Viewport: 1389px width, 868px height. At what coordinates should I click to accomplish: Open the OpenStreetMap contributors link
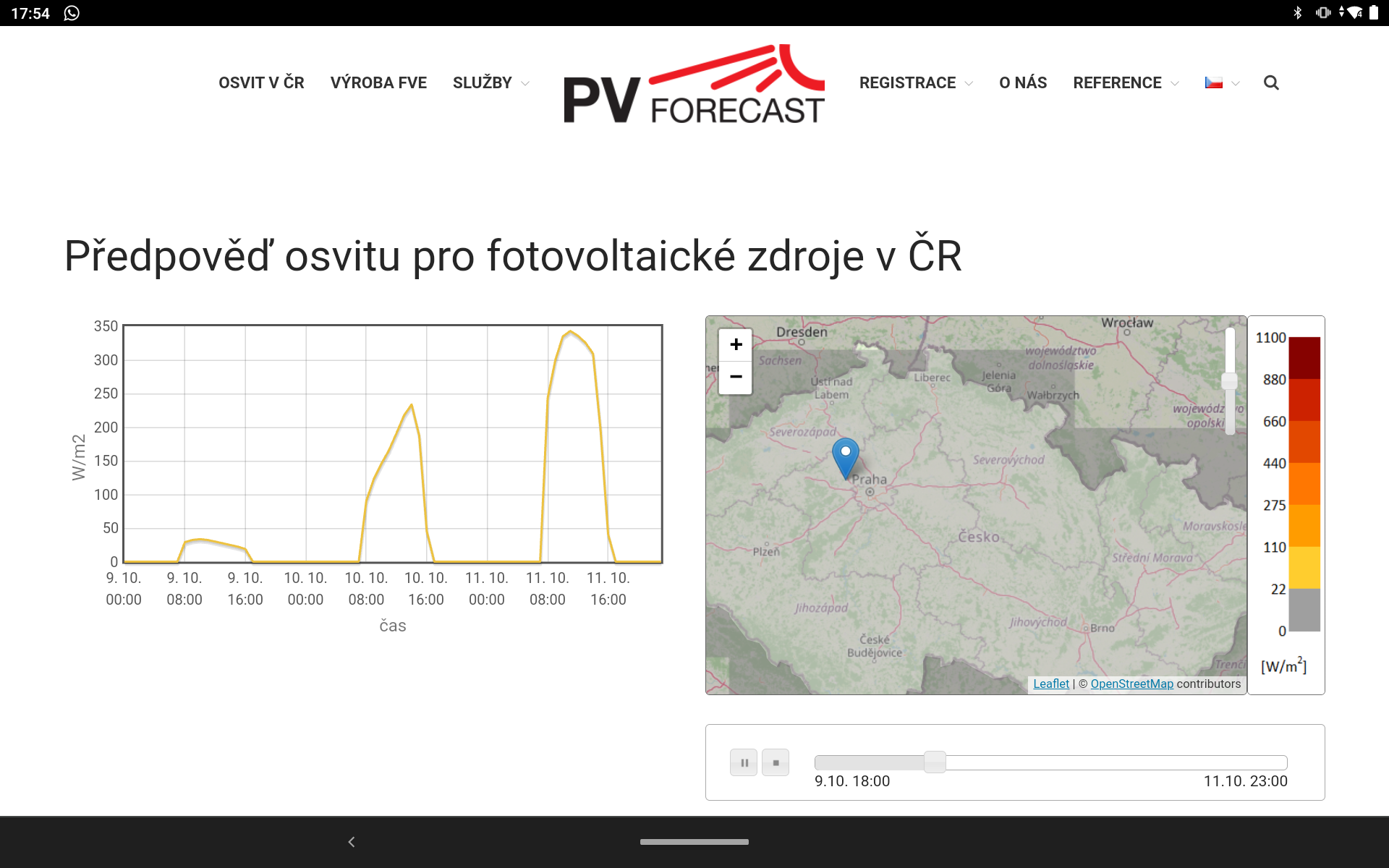[x=1131, y=684]
